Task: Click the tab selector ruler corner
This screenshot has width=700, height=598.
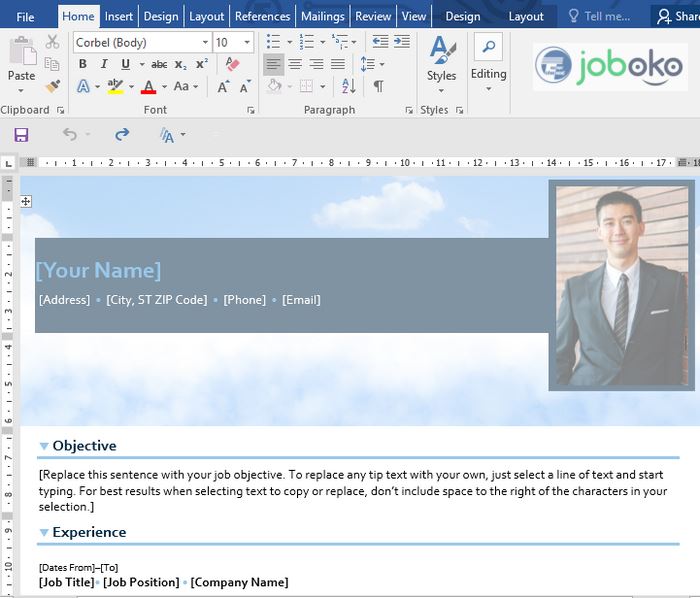Action: [8, 164]
